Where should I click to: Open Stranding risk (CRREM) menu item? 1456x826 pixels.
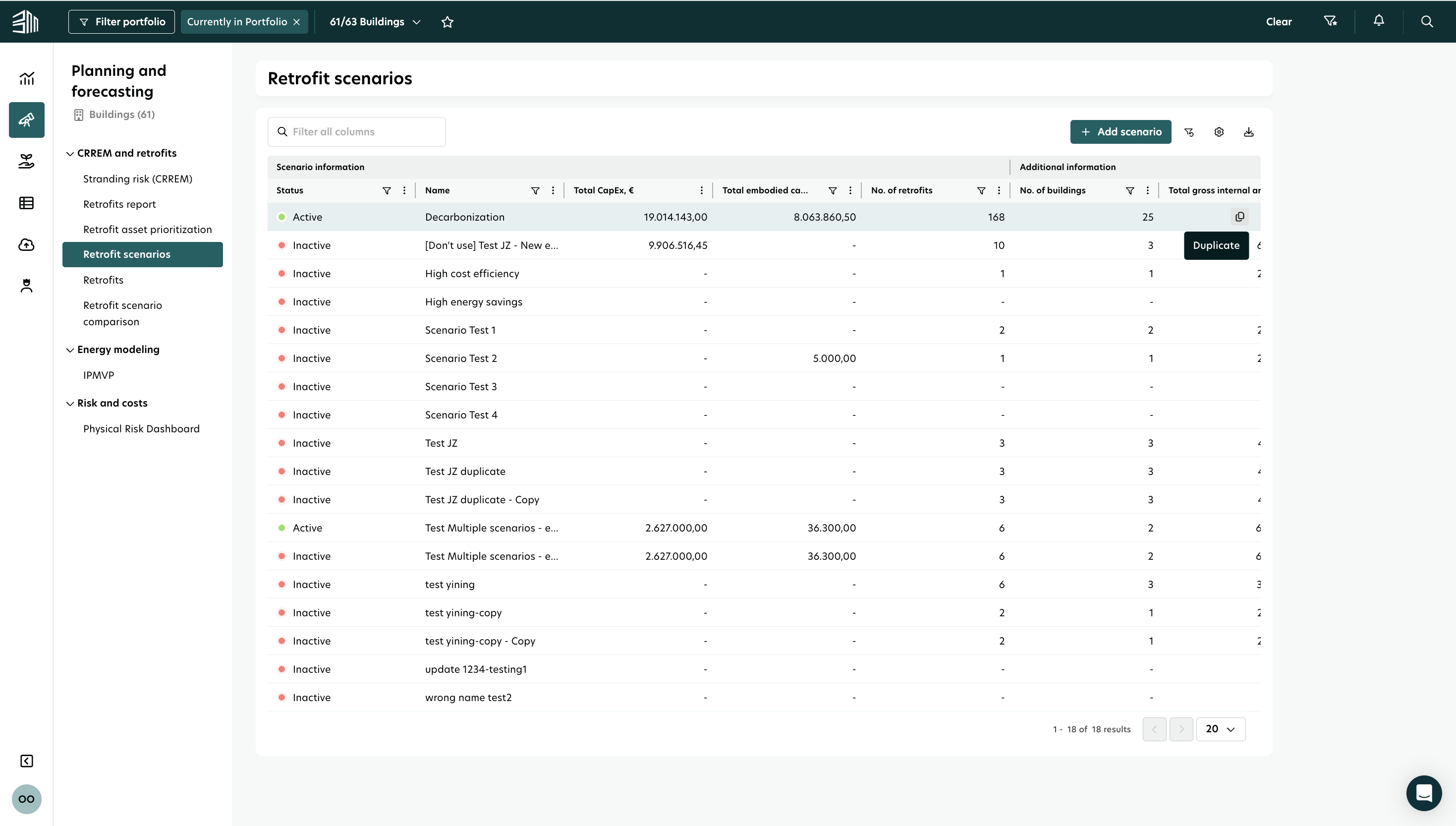137,178
